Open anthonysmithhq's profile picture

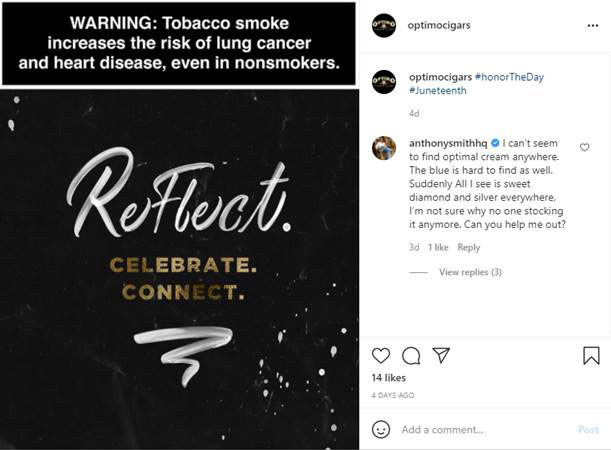pos(384,147)
